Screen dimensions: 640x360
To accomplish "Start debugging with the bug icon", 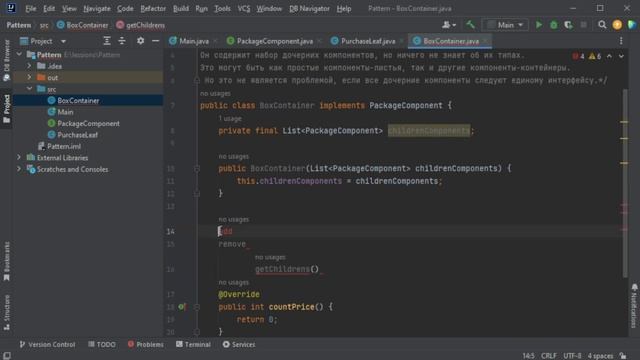I will 553,25.
